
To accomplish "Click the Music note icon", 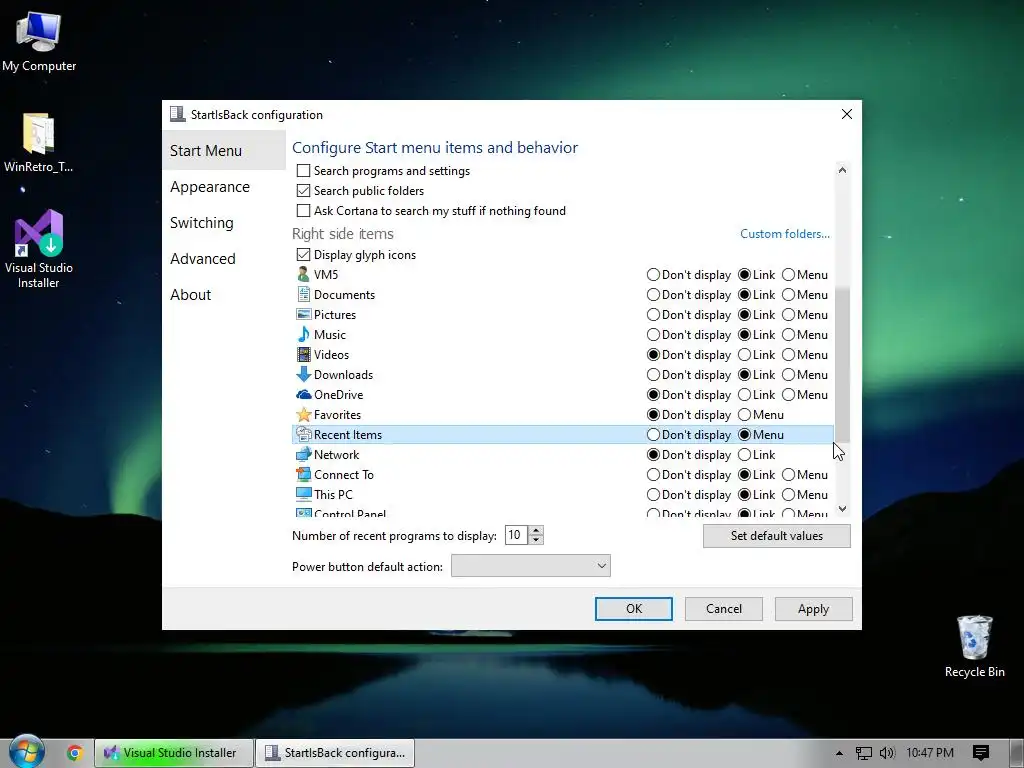I will [303, 334].
